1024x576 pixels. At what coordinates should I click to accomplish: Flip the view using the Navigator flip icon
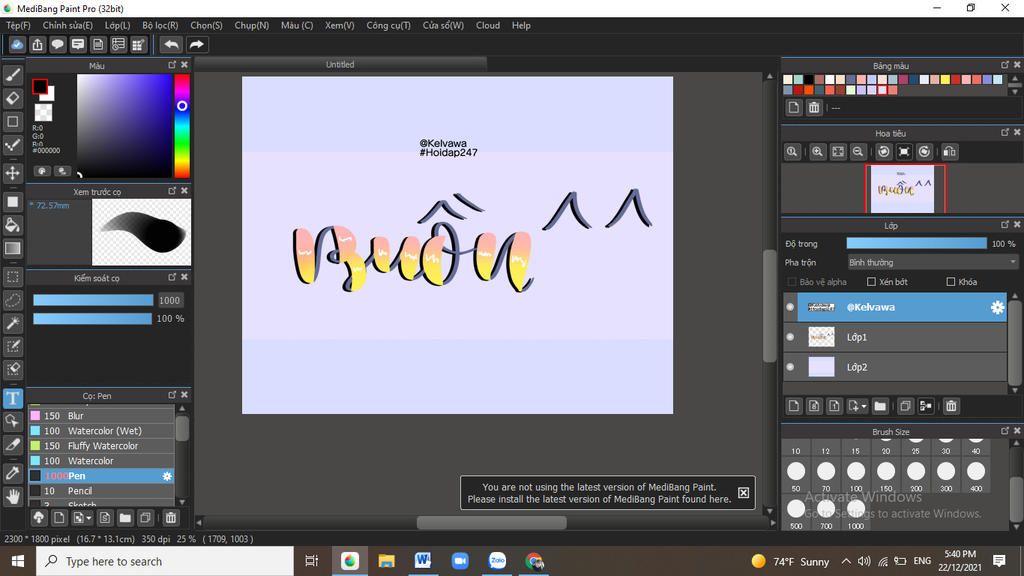[x=950, y=152]
